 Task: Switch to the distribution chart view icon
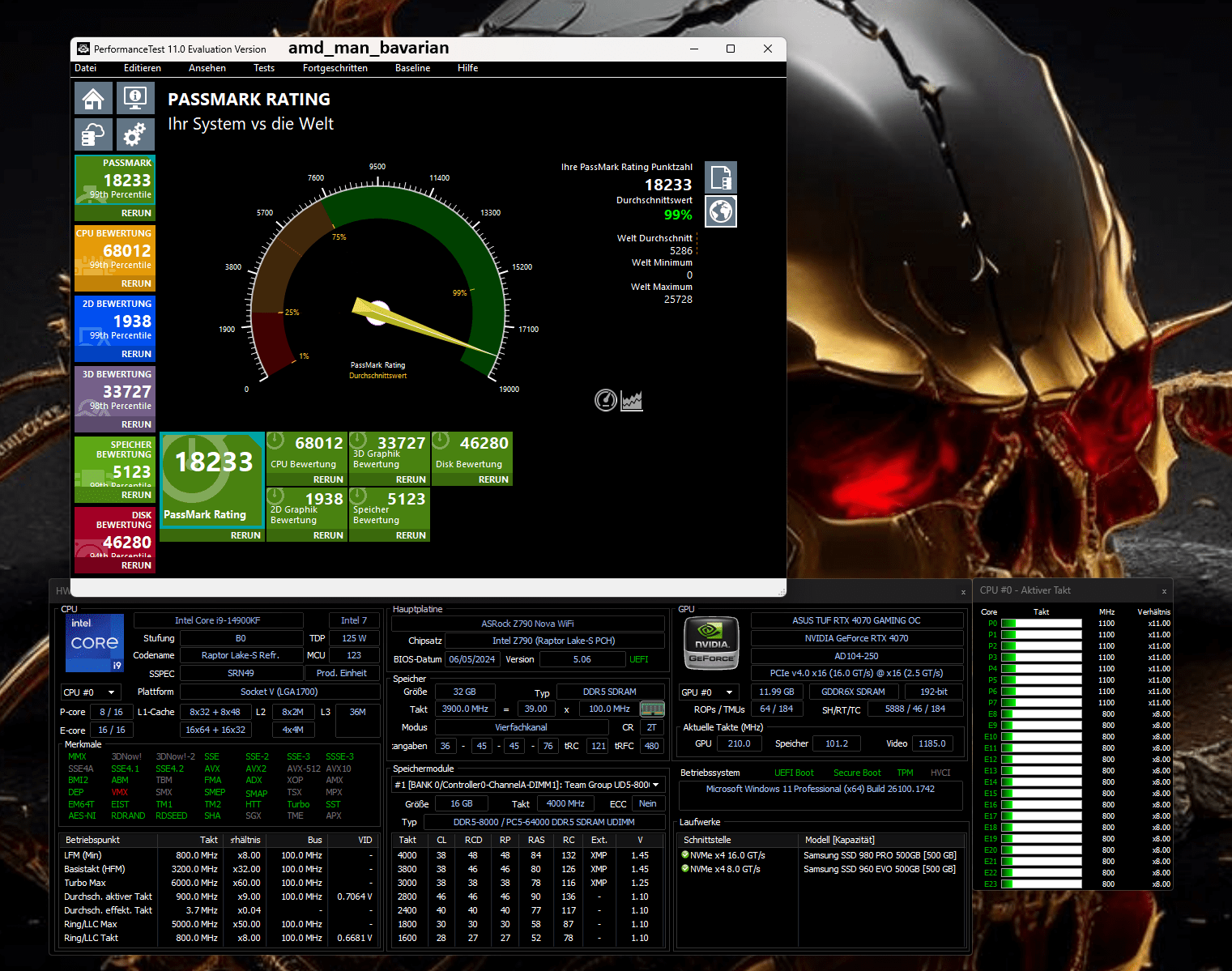(632, 400)
